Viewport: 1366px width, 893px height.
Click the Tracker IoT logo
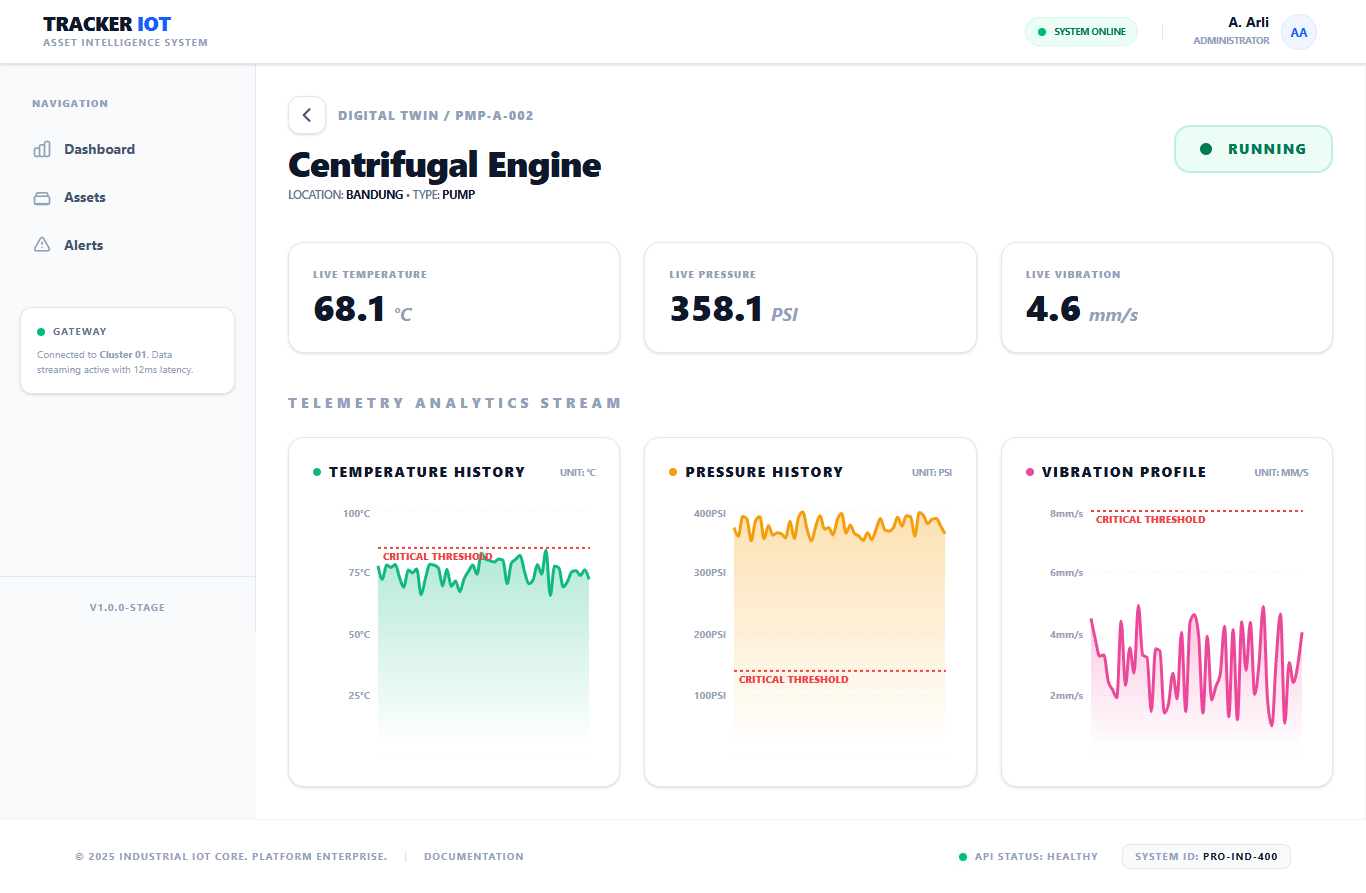tap(108, 24)
